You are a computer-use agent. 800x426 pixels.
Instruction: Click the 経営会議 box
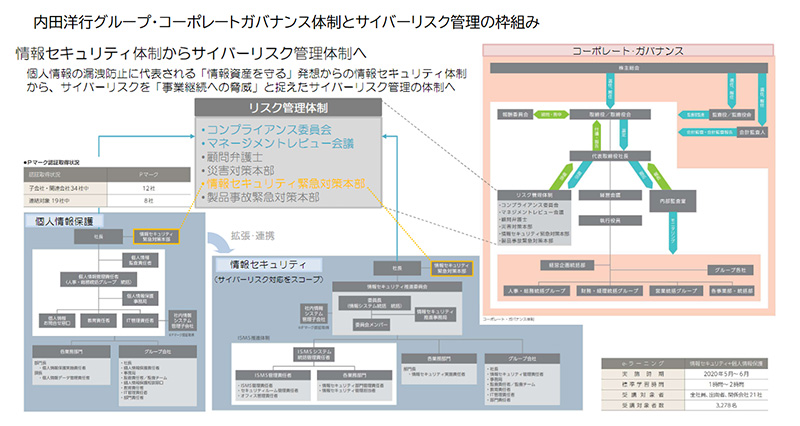pos(610,195)
